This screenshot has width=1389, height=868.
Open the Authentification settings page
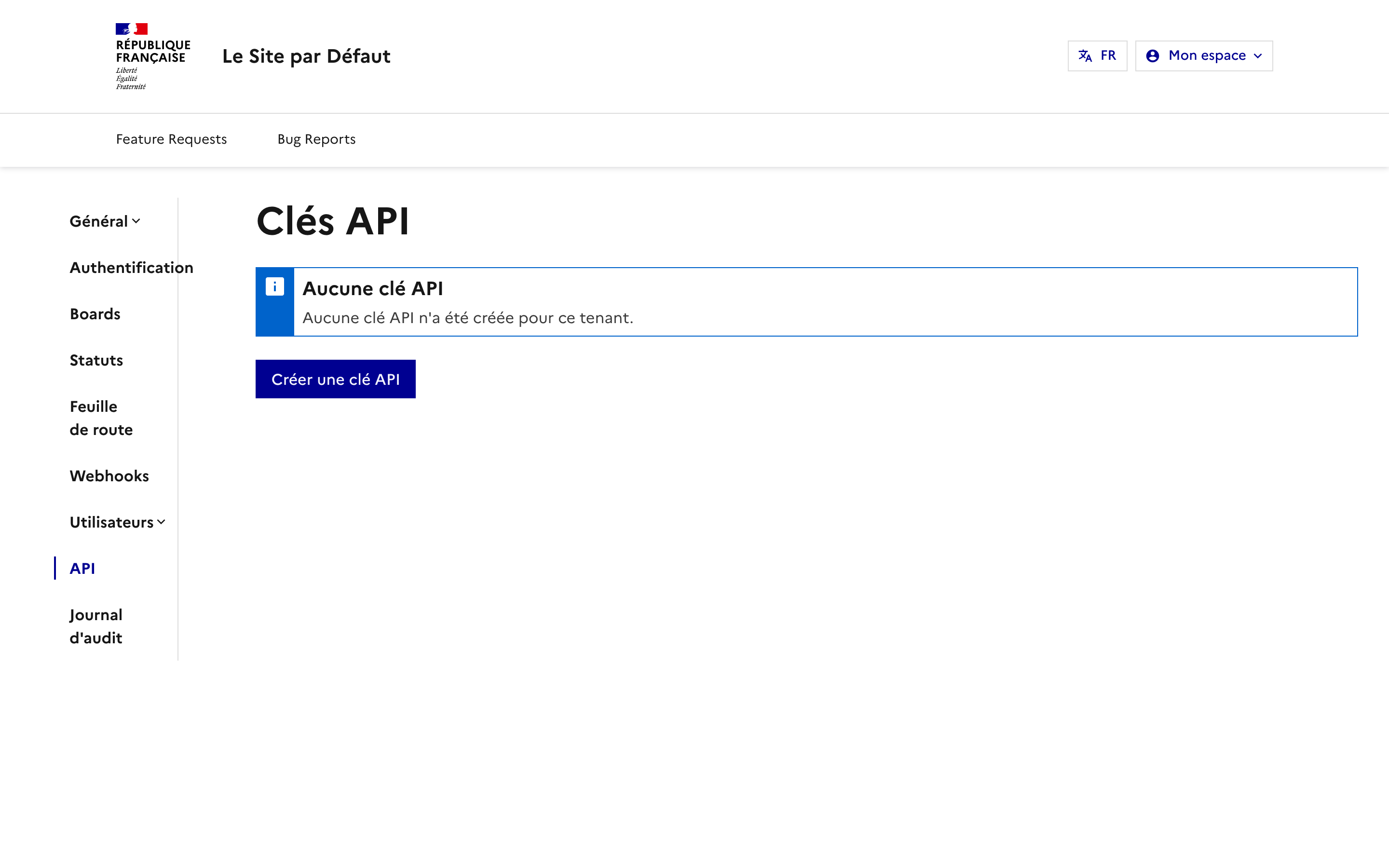click(x=132, y=267)
